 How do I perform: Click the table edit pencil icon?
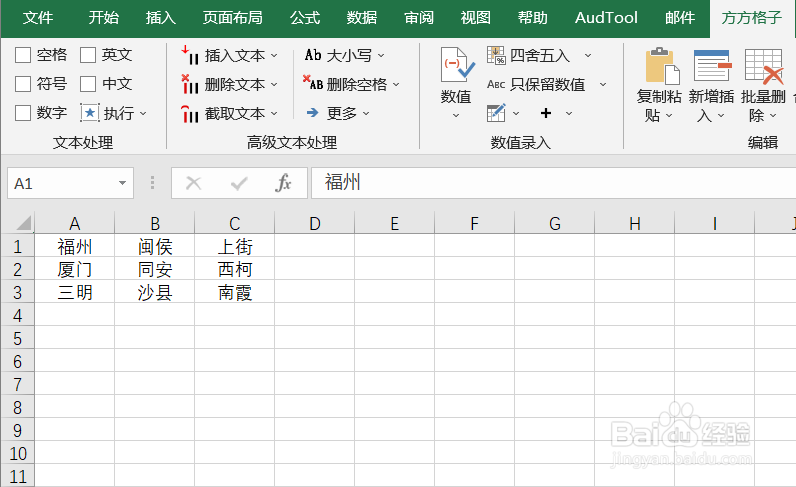pos(496,113)
